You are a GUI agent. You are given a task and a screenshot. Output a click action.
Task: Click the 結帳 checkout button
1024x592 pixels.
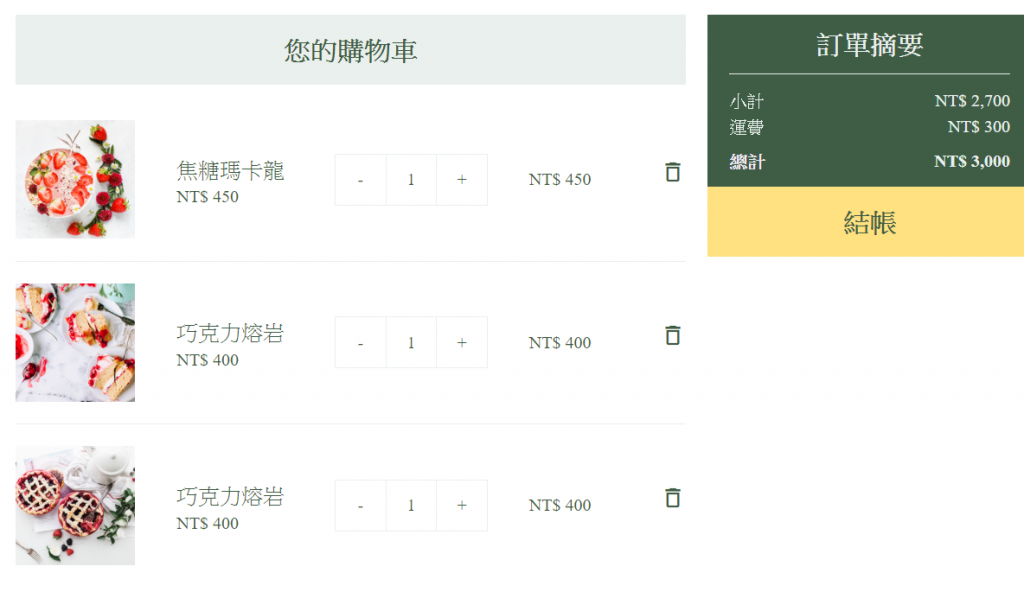865,222
